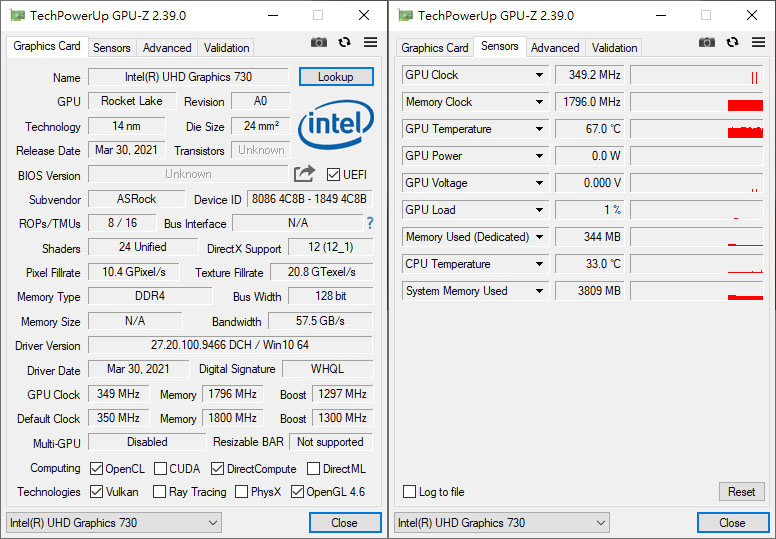Enable the Log to file checkbox
The image size is (776, 539).
[409, 491]
